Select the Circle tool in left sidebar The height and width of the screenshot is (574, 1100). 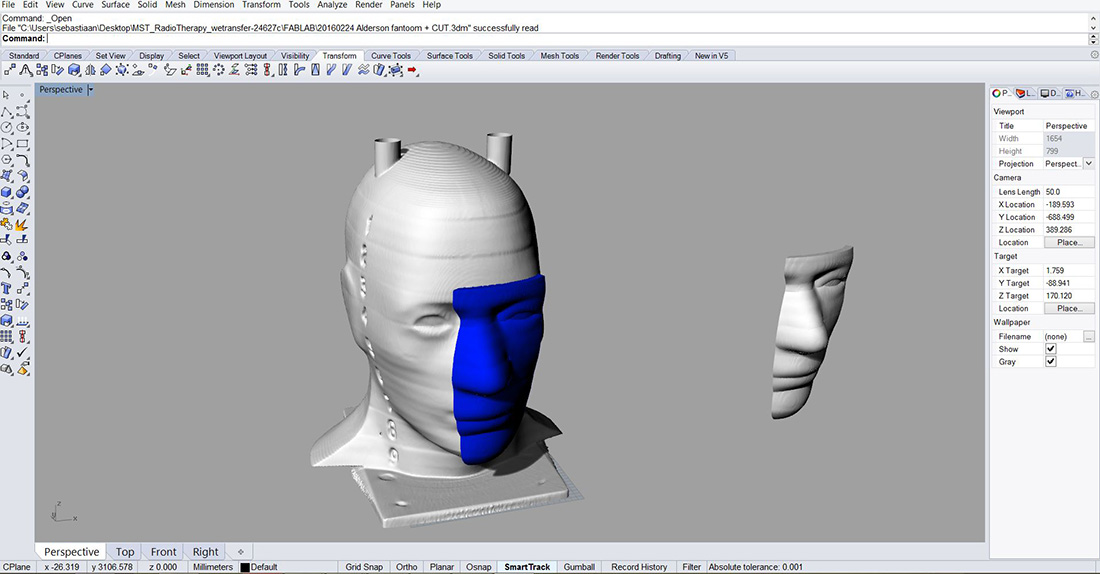tap(6, 127)
